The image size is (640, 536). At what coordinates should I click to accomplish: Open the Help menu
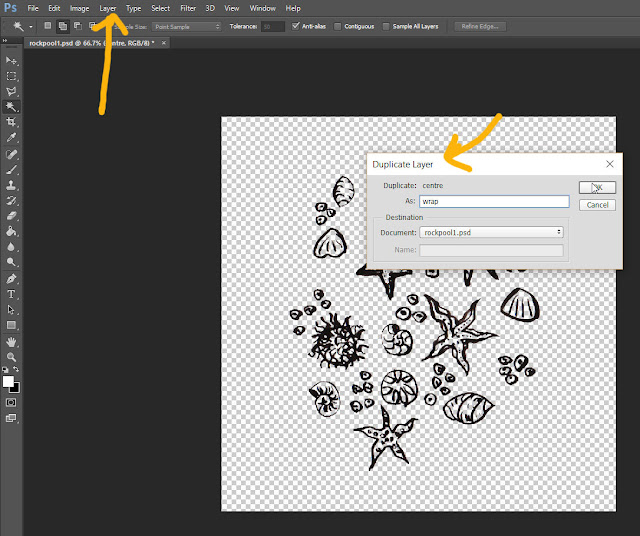click(293, 8)
